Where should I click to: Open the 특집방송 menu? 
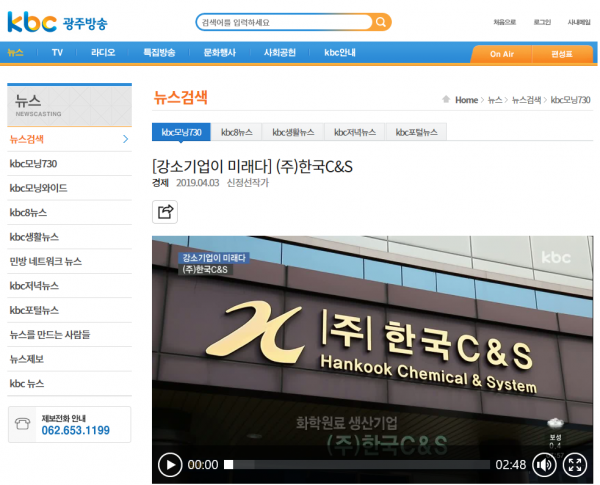pyautogui.click(x=159, y=52)
